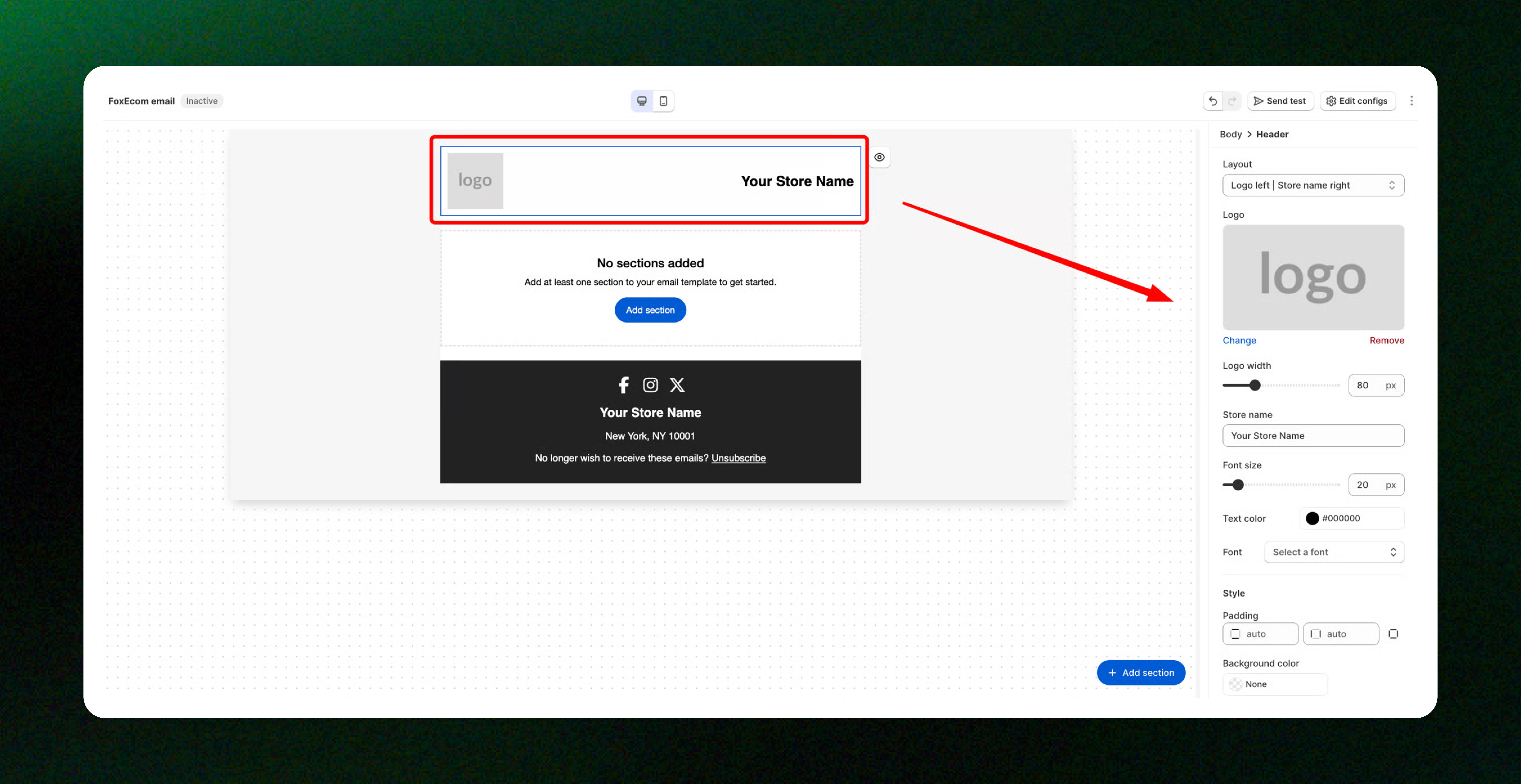Switch to desktop preview mode
Image resolution: width=1521 pixels, height=784 pixels.
[642, 101]
